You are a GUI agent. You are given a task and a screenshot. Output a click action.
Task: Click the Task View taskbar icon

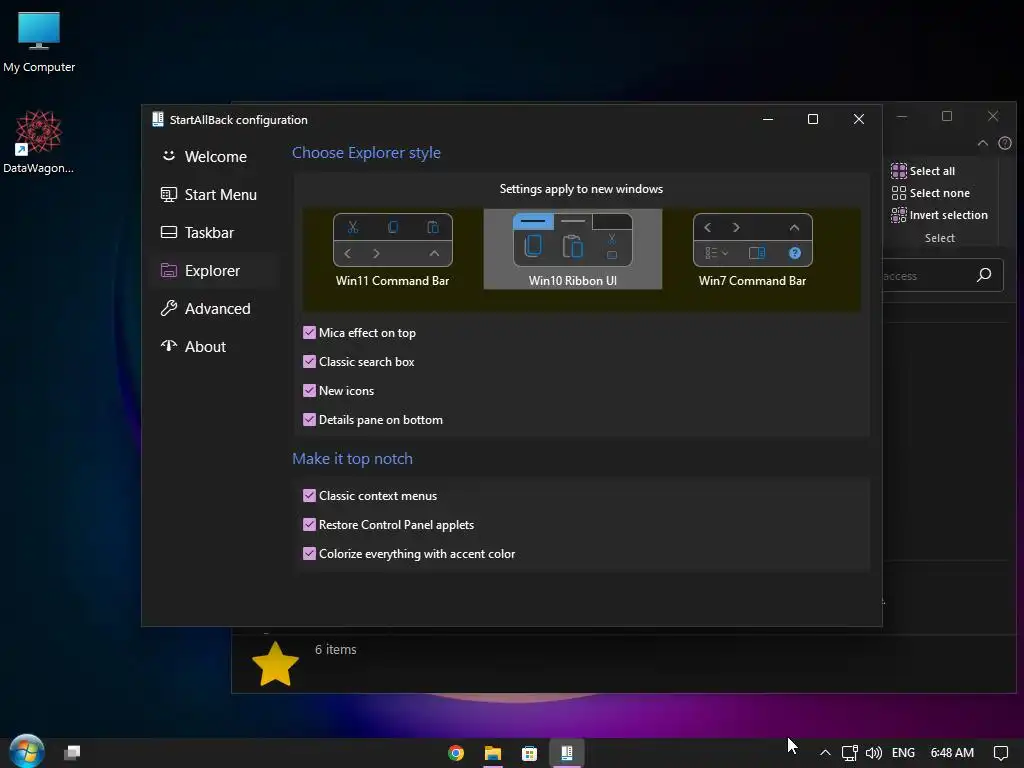click(72, 753)
